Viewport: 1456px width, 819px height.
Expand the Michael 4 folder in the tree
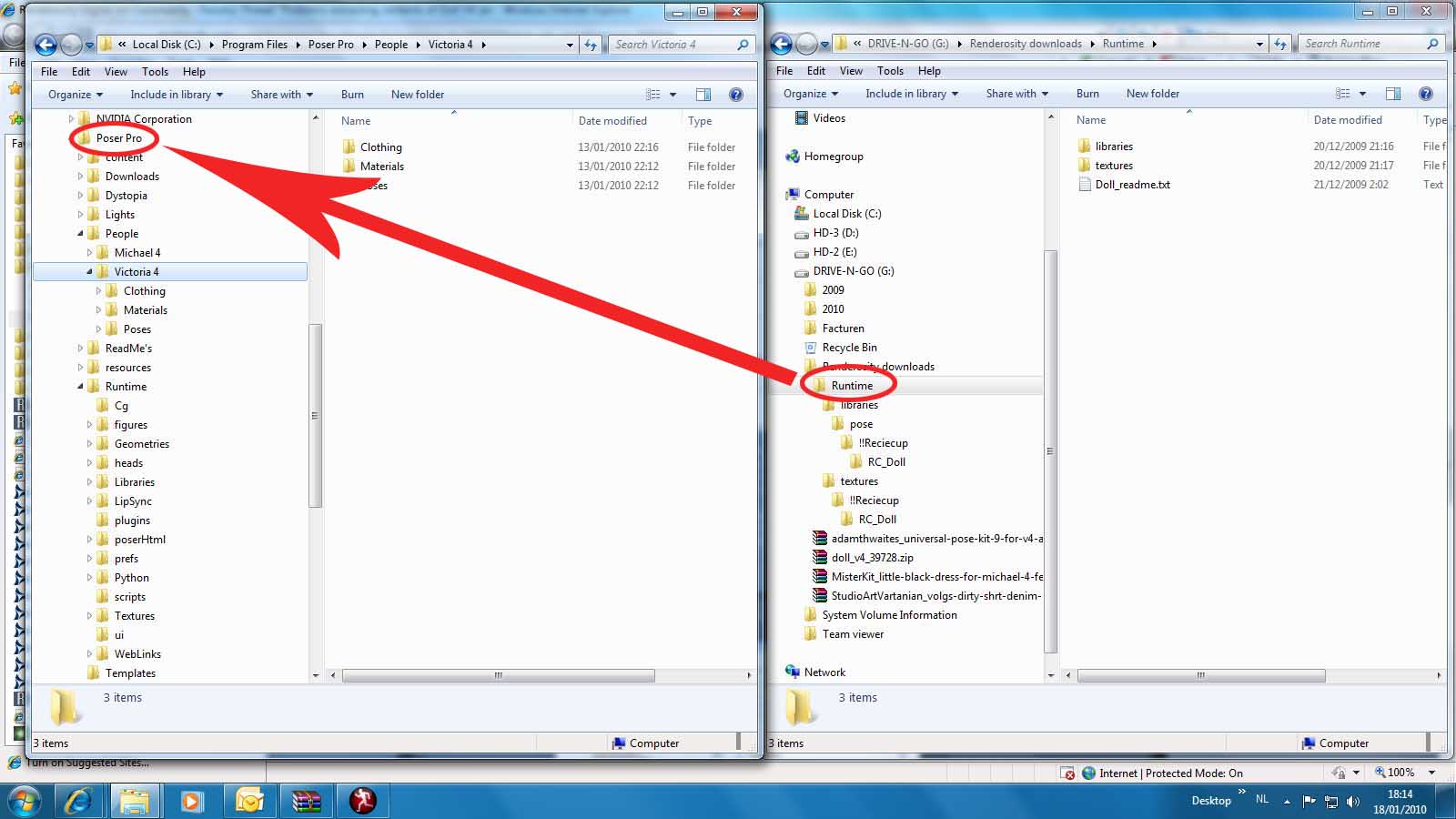(89, 253)
